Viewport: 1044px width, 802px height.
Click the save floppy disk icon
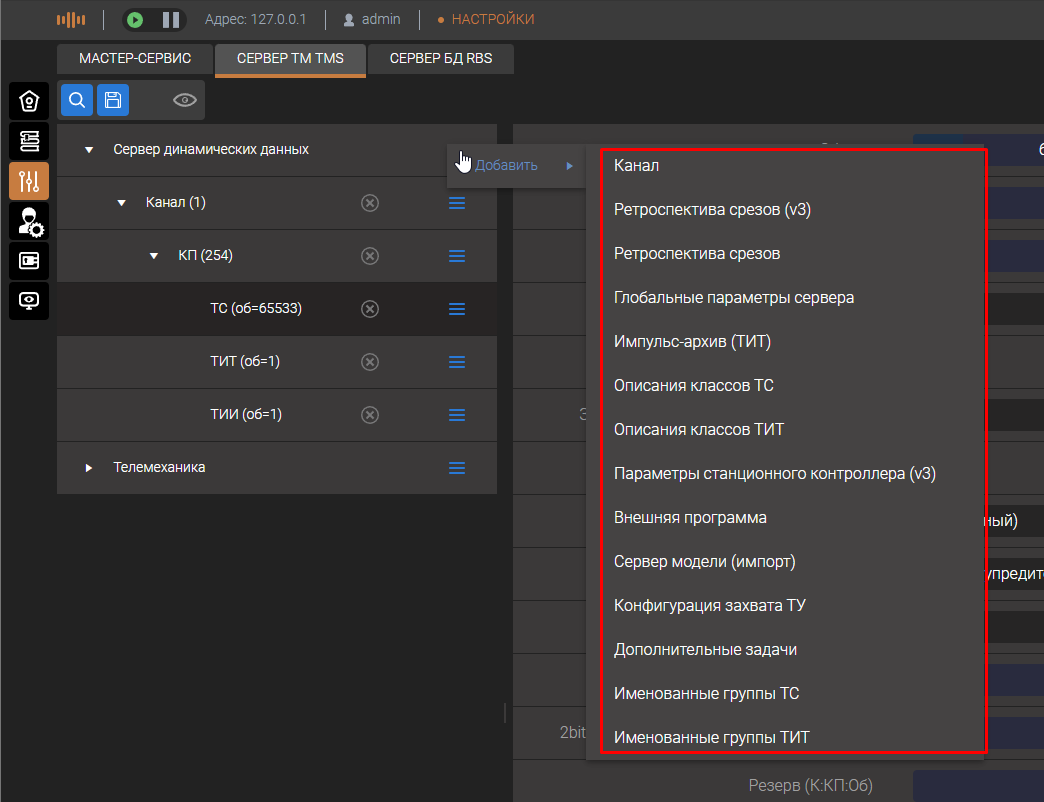113,100
